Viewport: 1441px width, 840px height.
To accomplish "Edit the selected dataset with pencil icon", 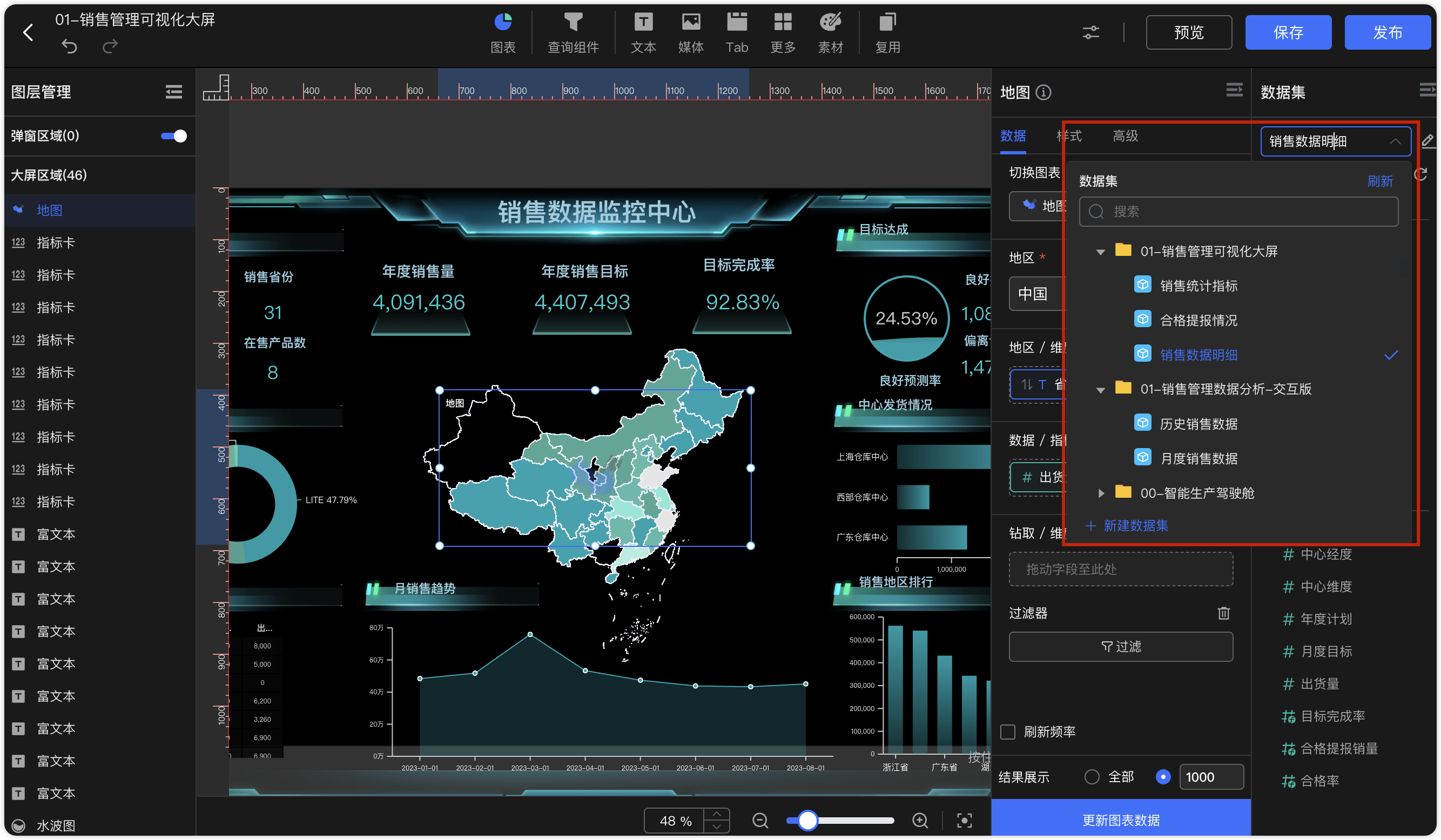I will (1427, 140).
